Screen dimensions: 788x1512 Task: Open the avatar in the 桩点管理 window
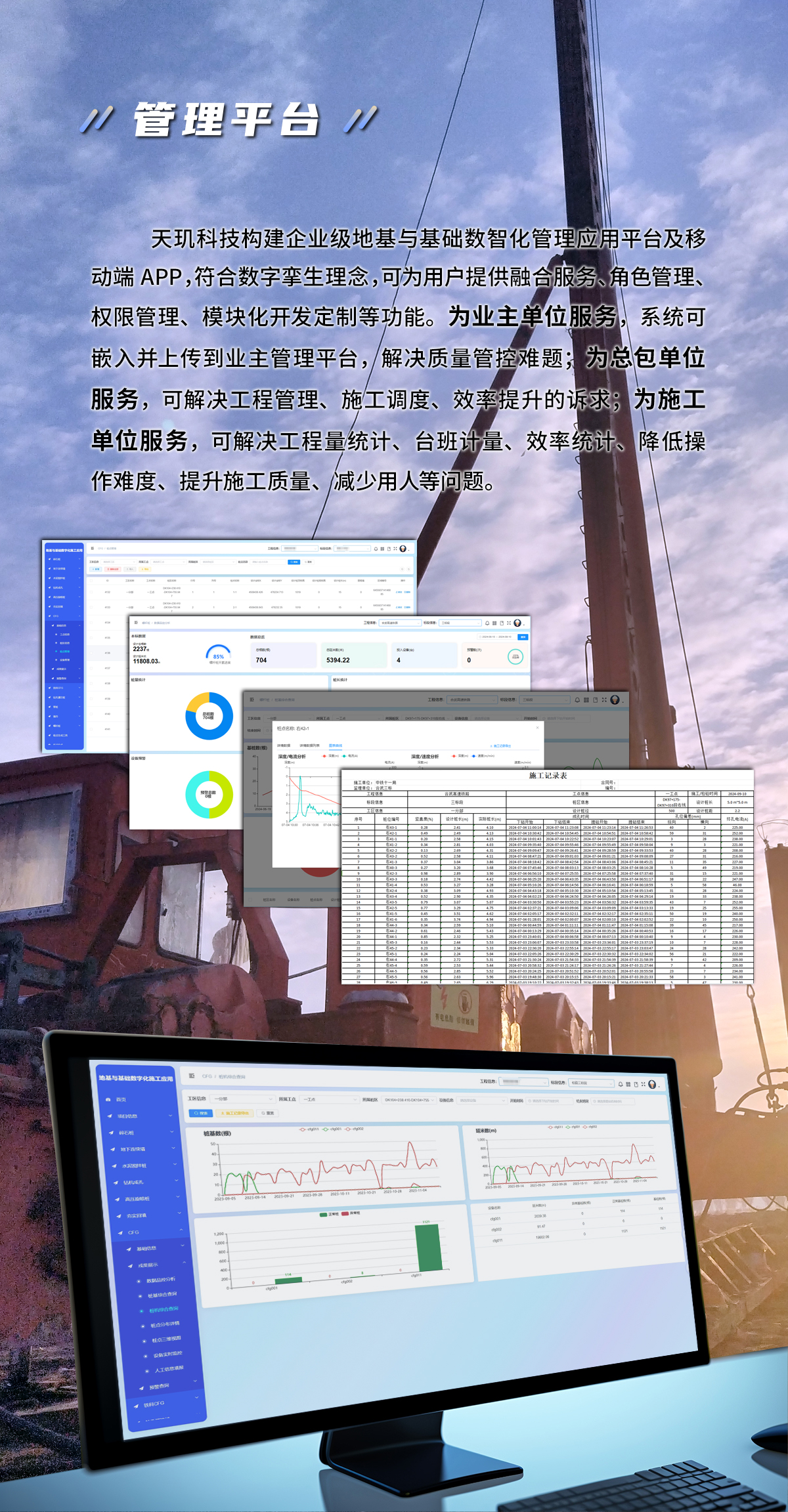pyautogui.click(x=403, y=549)
